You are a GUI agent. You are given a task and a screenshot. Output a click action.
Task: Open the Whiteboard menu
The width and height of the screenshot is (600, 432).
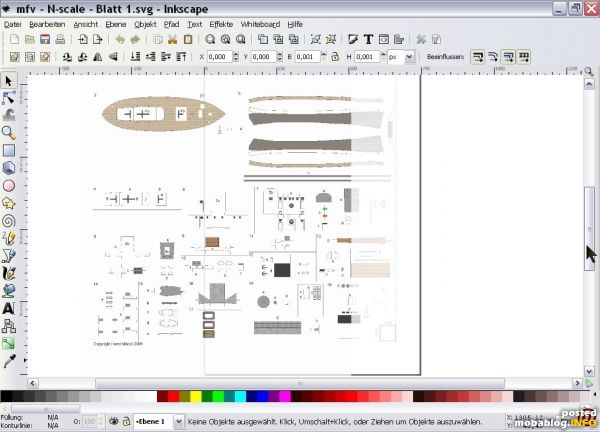(260, 24)
